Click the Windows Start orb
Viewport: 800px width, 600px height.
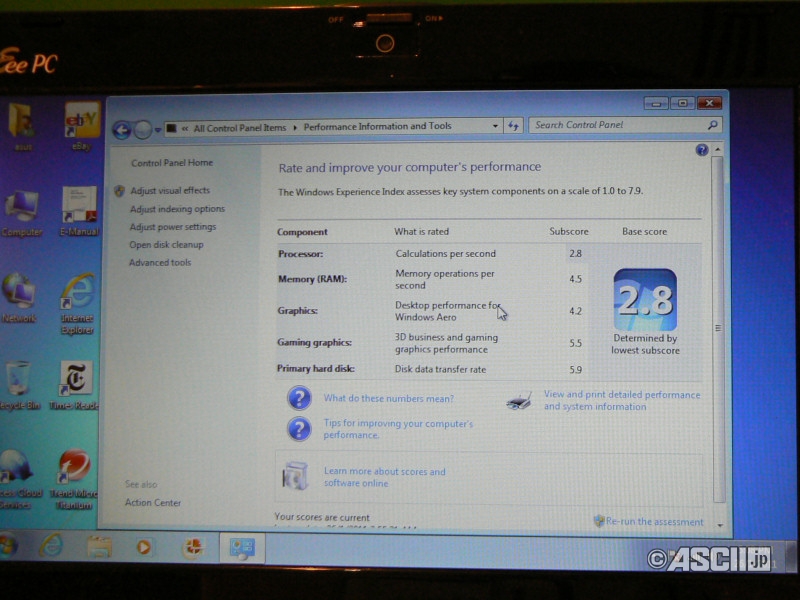(x=8, y=546)
